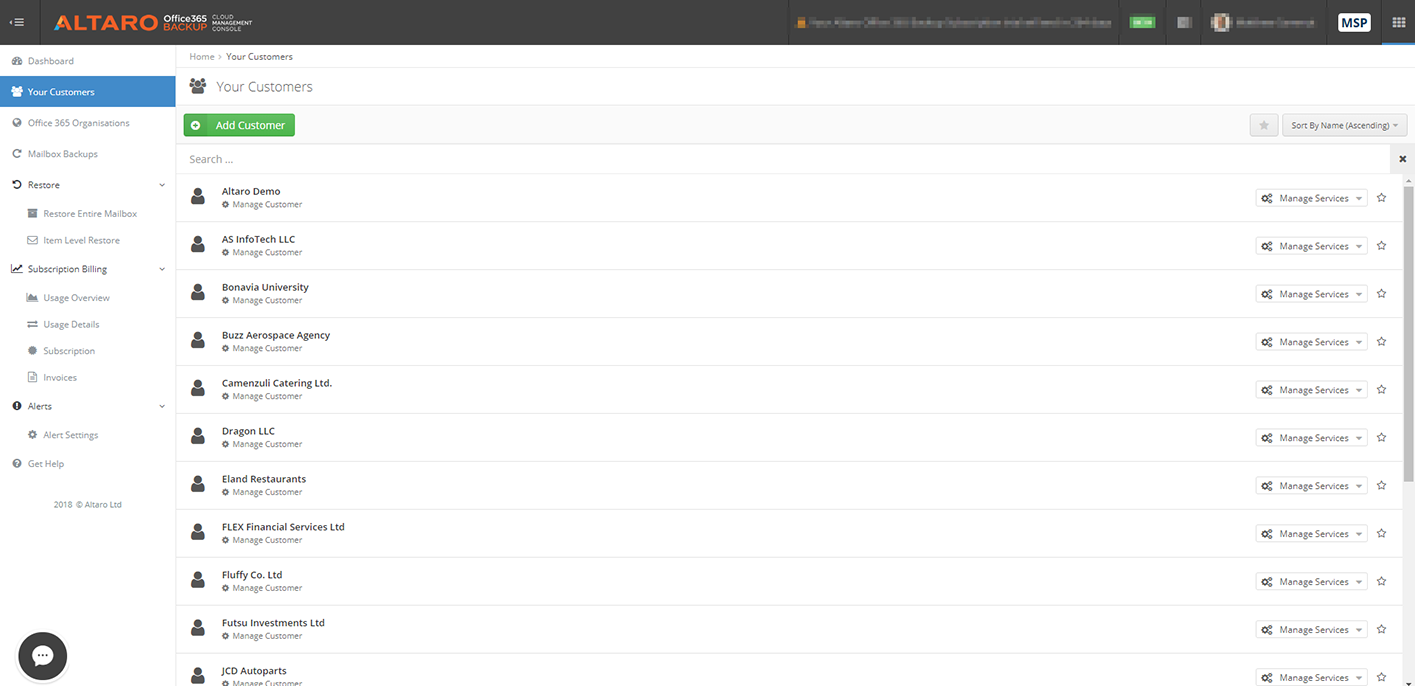The width and height of the screenshot is (1415, 686).
Task: Click the Altaro Office365 Backup logo
Action: tap(153, 22)
